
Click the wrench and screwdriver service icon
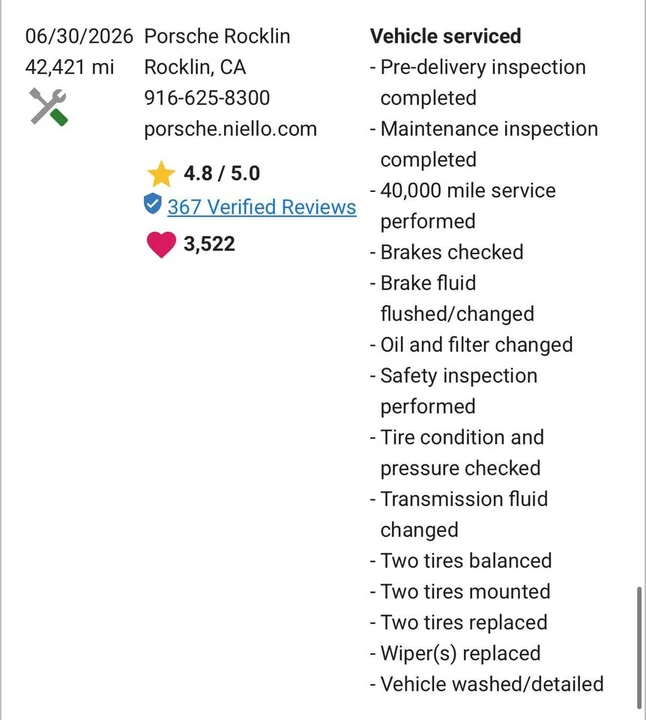click(49, 107)
